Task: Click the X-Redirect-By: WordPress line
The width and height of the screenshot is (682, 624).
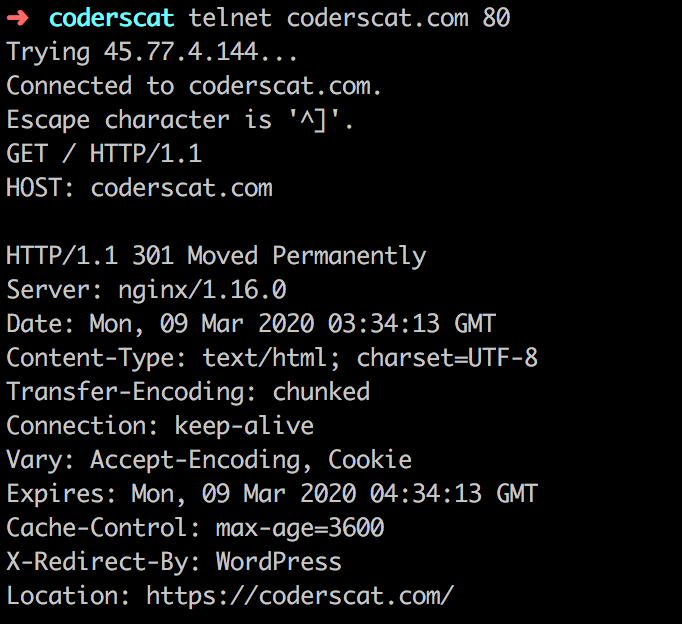Action: click(x=174, y=562)
